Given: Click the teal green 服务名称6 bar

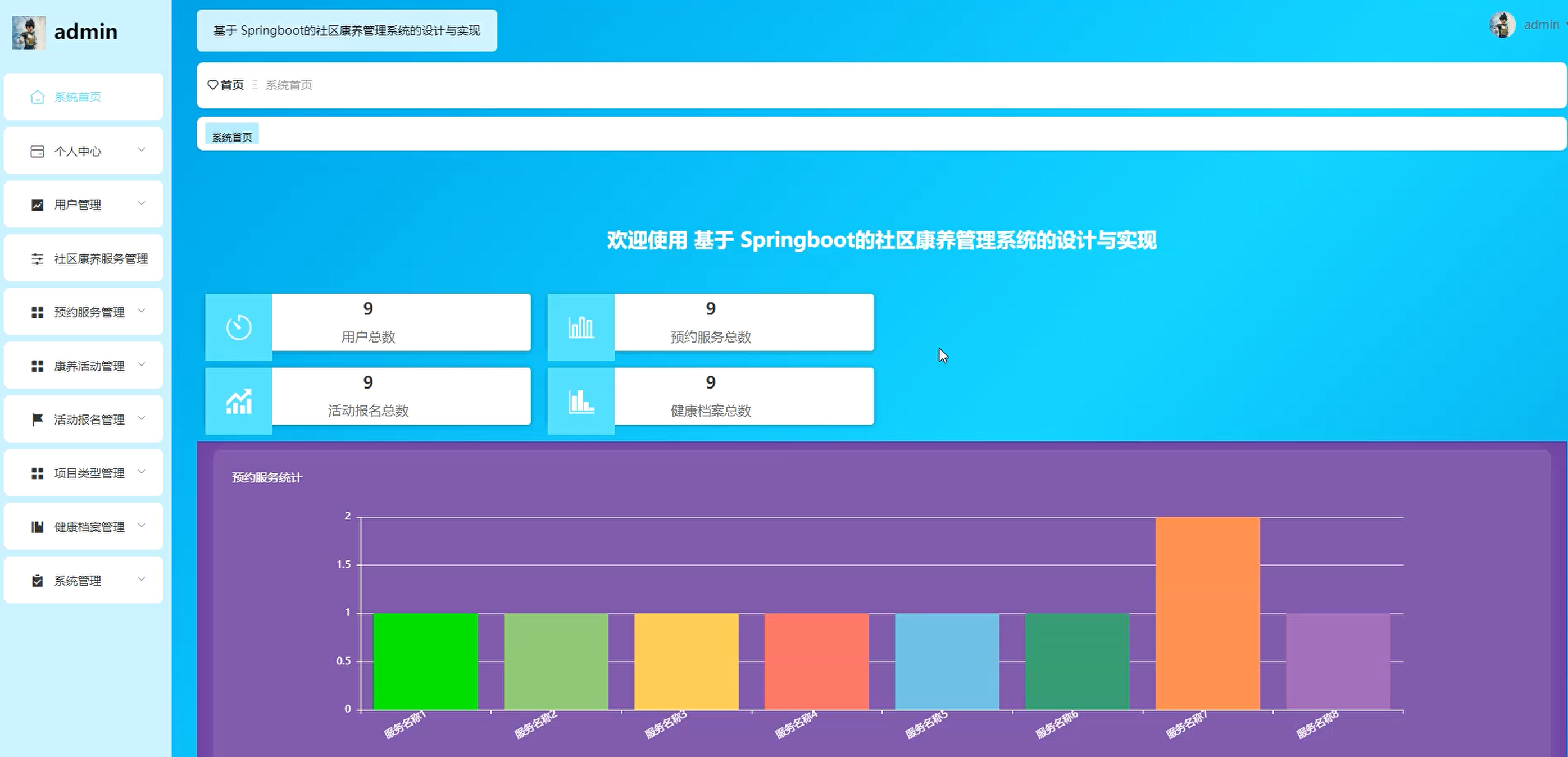Looking at the screenshot, I should [x=1078, y=662].
